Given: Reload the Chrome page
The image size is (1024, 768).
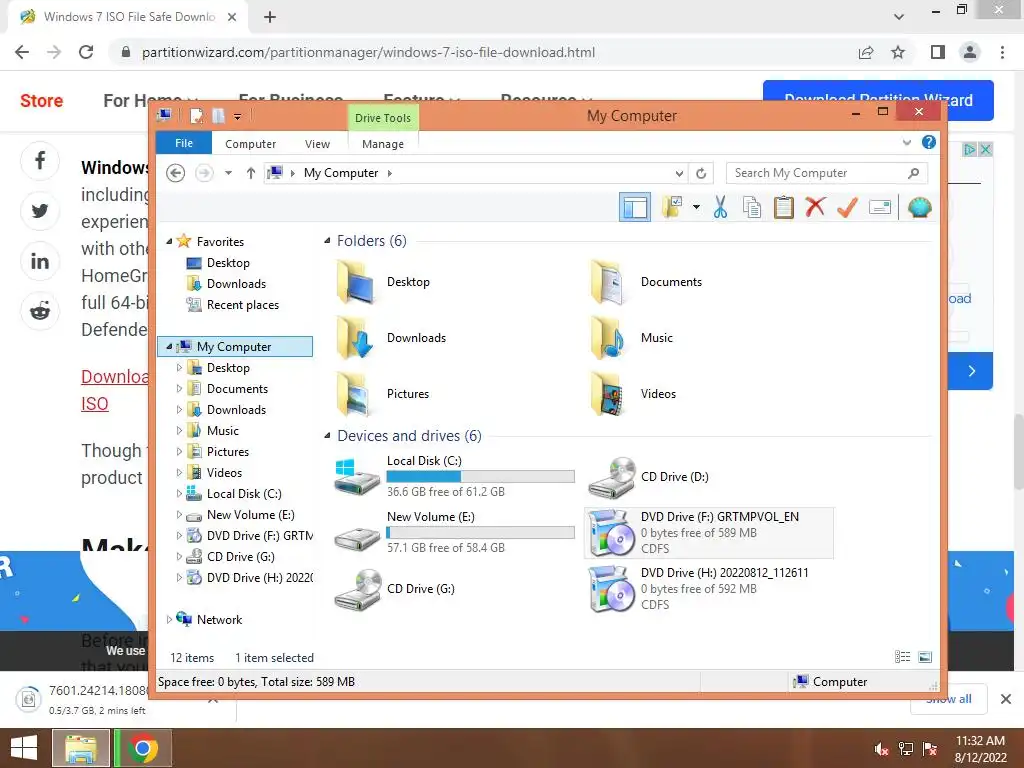Looking at the screenshot, I should point(86,52).
